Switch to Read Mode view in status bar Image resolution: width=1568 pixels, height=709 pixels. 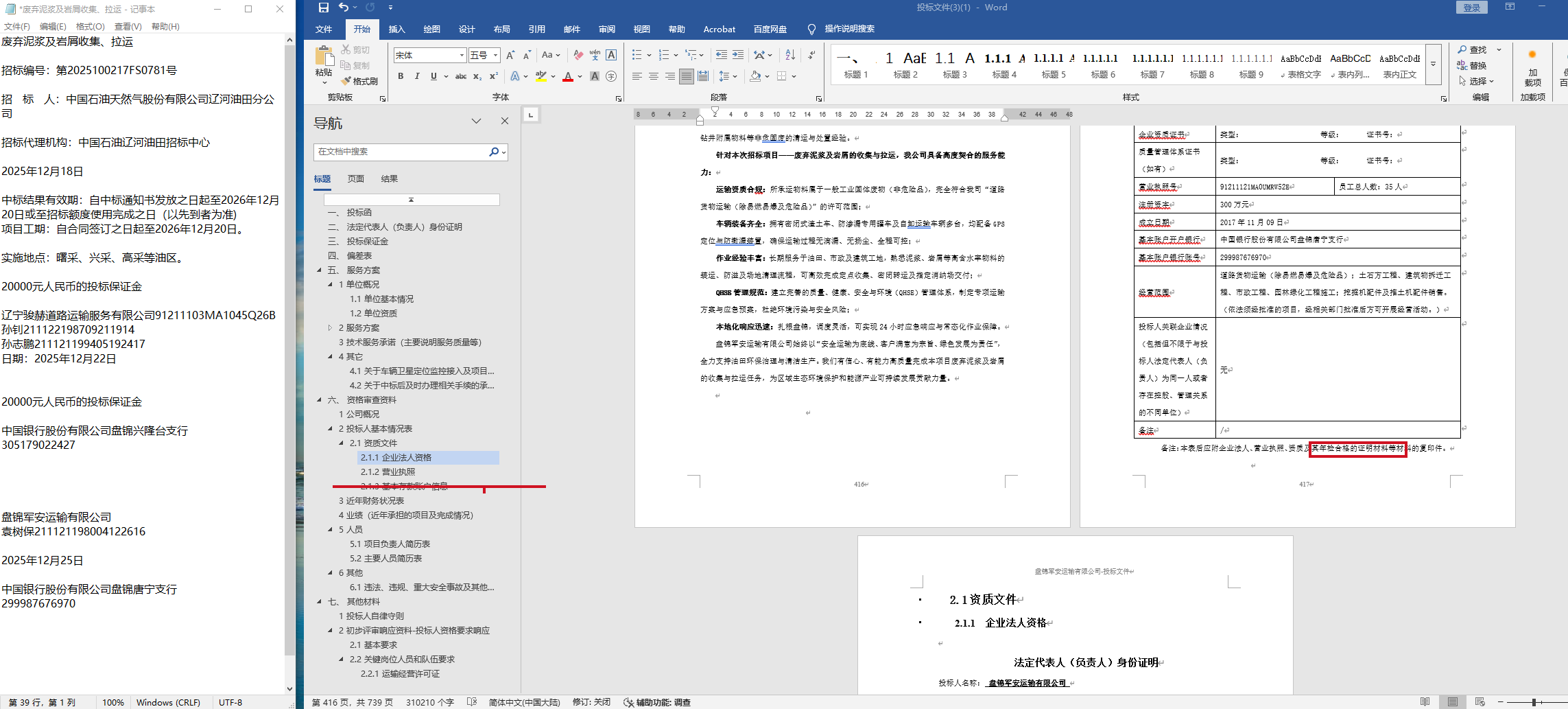point(1425,702)
